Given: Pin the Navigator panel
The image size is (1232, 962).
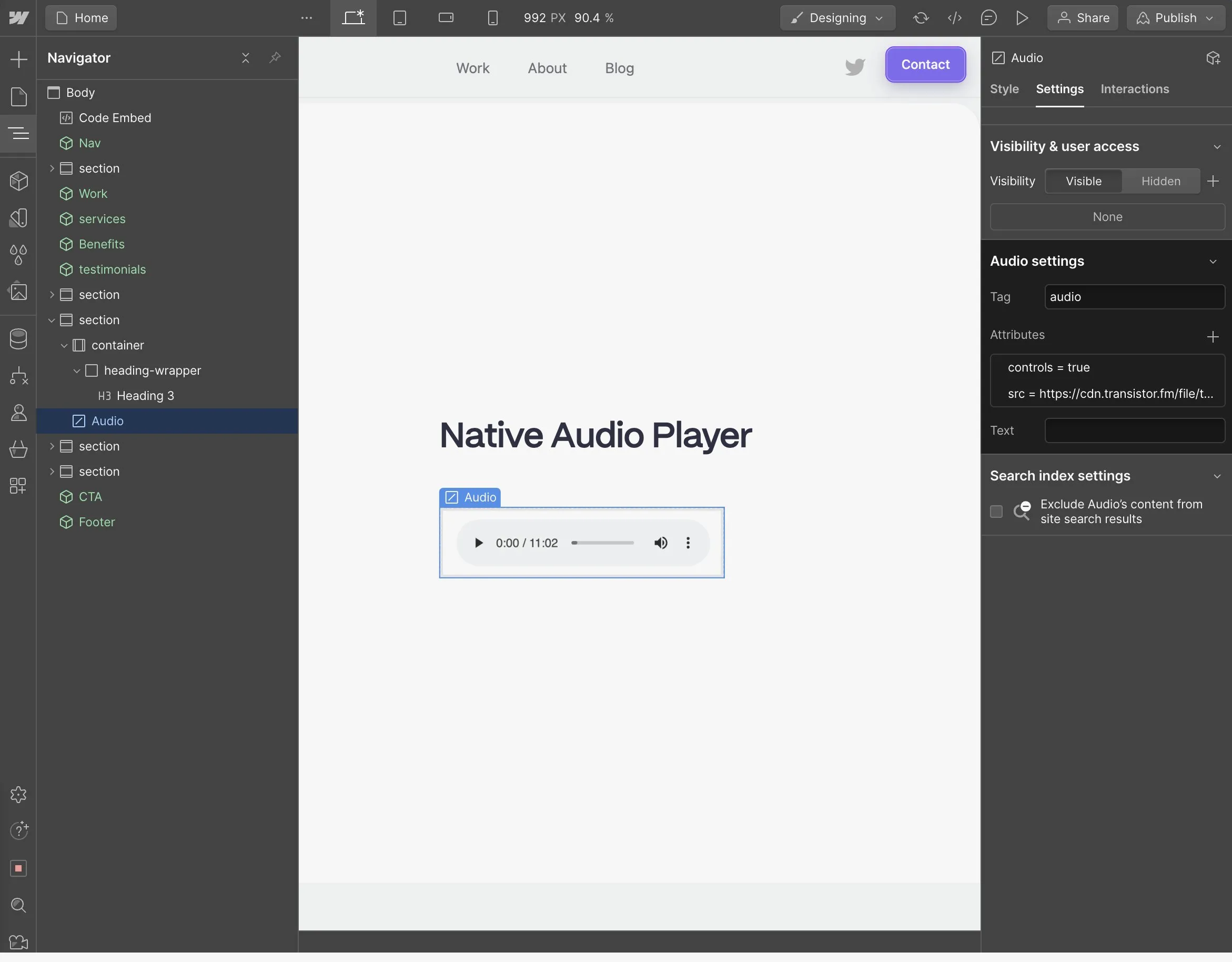Looking at the screenshot, I should click(275, 57).
